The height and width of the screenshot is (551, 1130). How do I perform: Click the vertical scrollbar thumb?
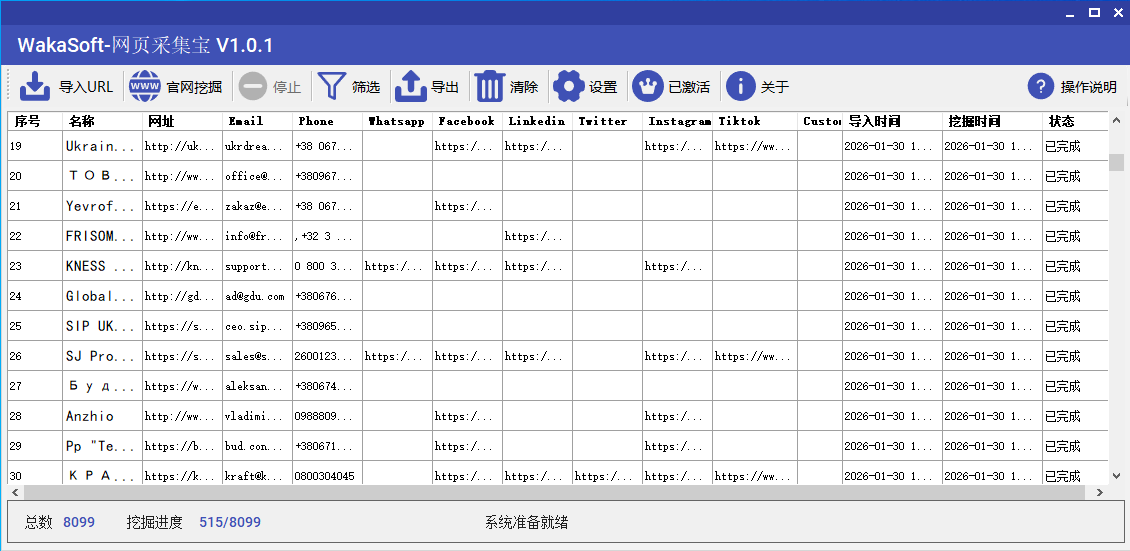tap(1116, 162)
